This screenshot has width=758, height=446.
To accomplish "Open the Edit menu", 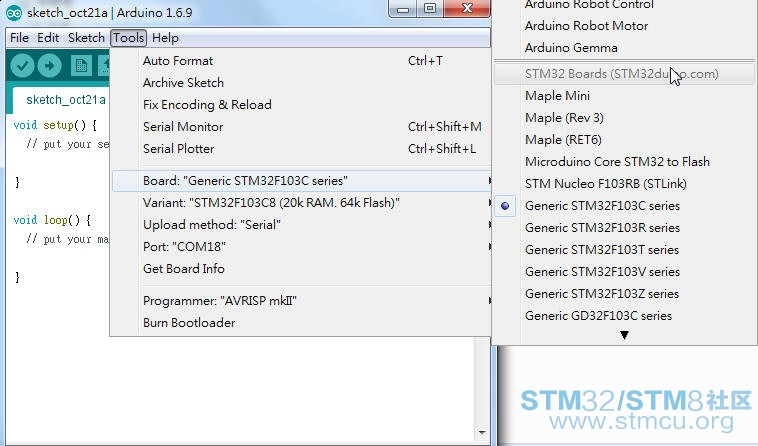I will pyautogui.click(x=48, y=38).
